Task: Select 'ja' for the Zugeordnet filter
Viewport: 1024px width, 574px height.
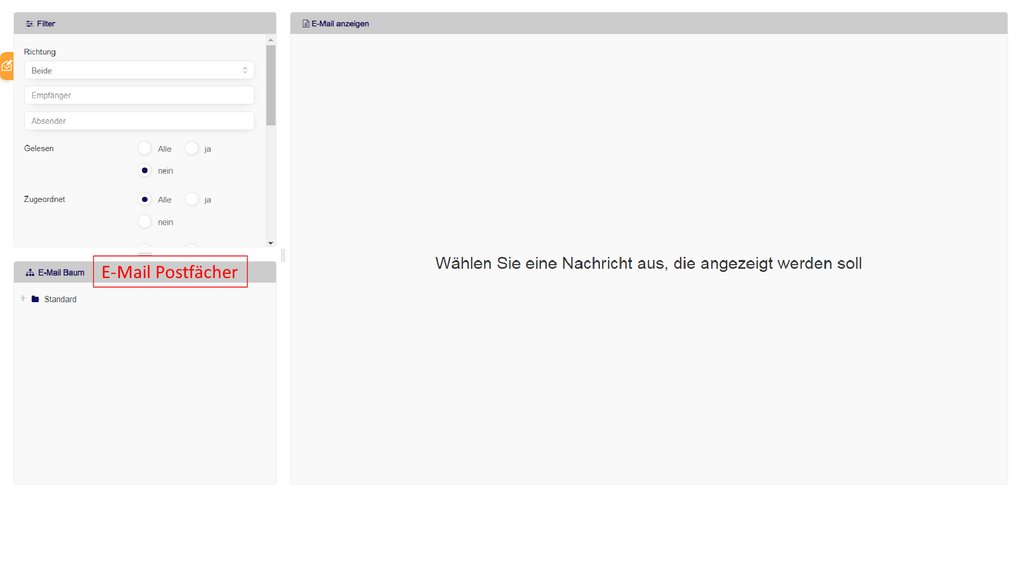Action: pyautogui.click(x=192, y=199)
